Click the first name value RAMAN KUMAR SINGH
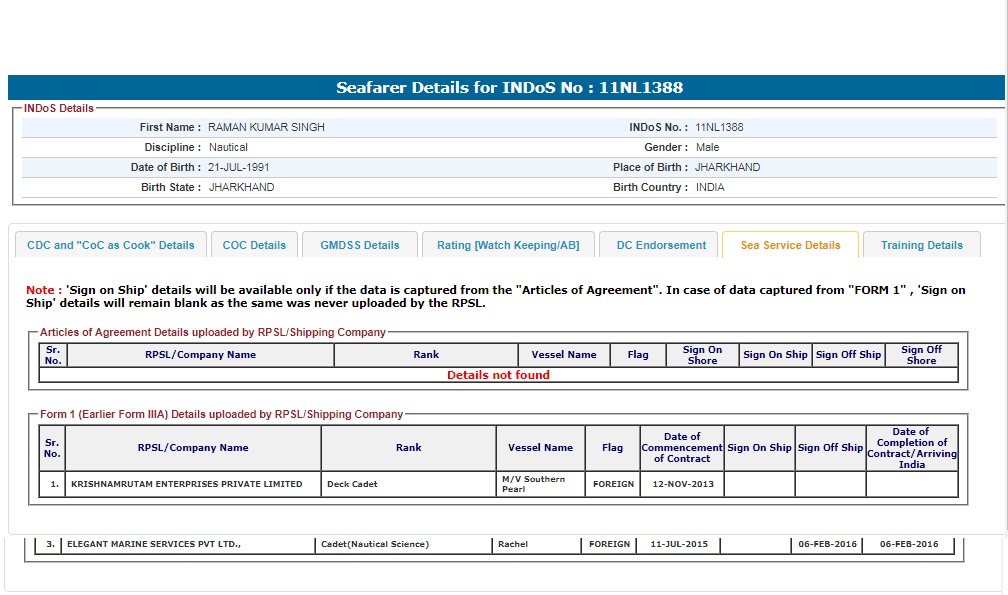The width and height of the screenshot is (1008, 595). (266, 128)
